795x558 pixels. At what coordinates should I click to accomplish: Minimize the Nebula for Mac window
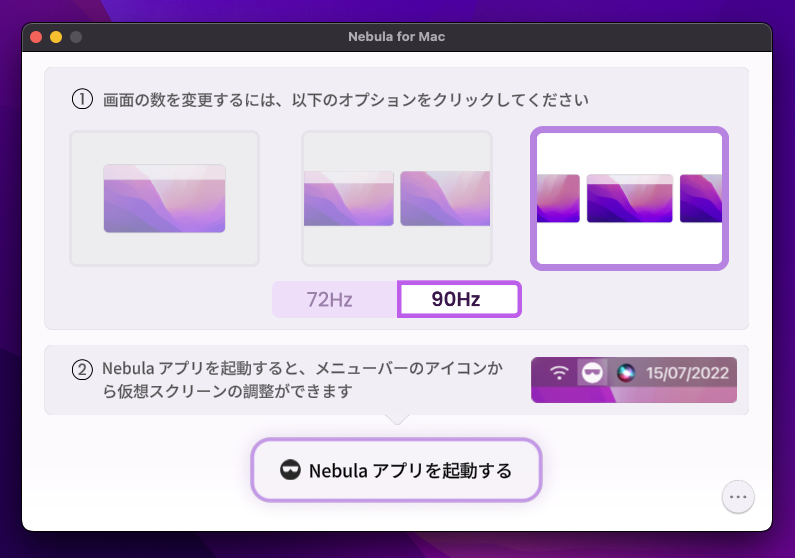tap(56, 37)
